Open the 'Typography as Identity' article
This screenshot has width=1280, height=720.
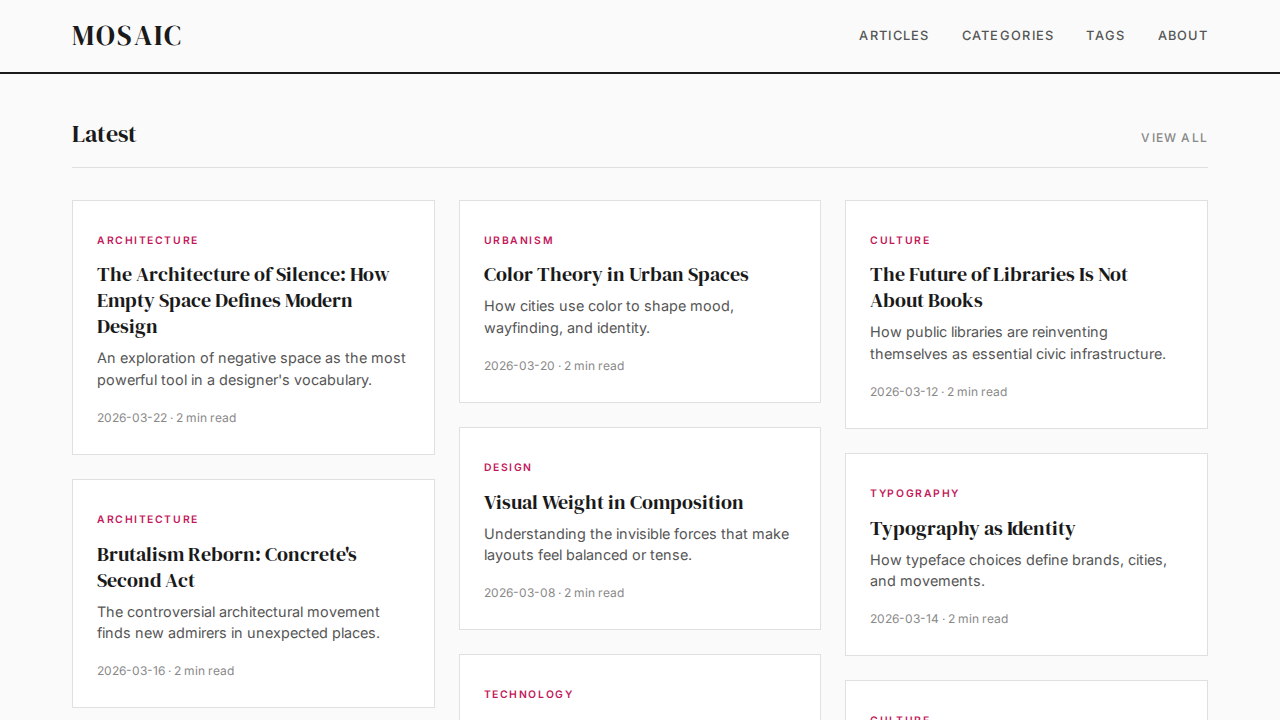(x=972, y=529)
